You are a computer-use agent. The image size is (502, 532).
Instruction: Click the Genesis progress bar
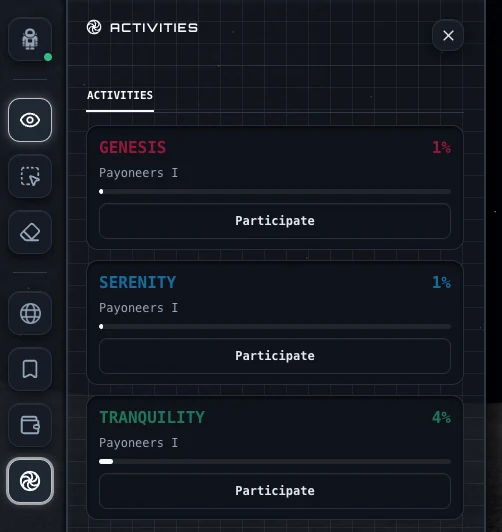275,192
